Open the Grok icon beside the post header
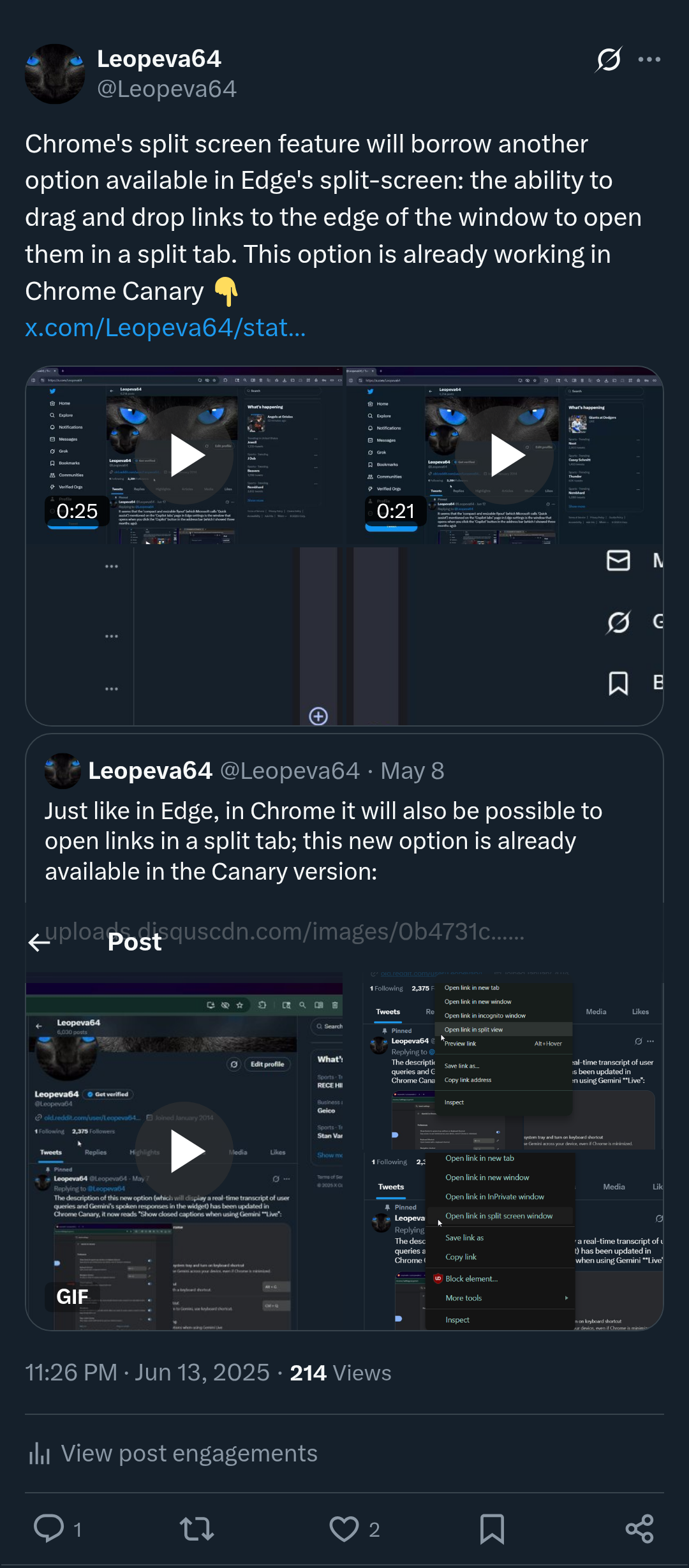 [x=609, y=59]
